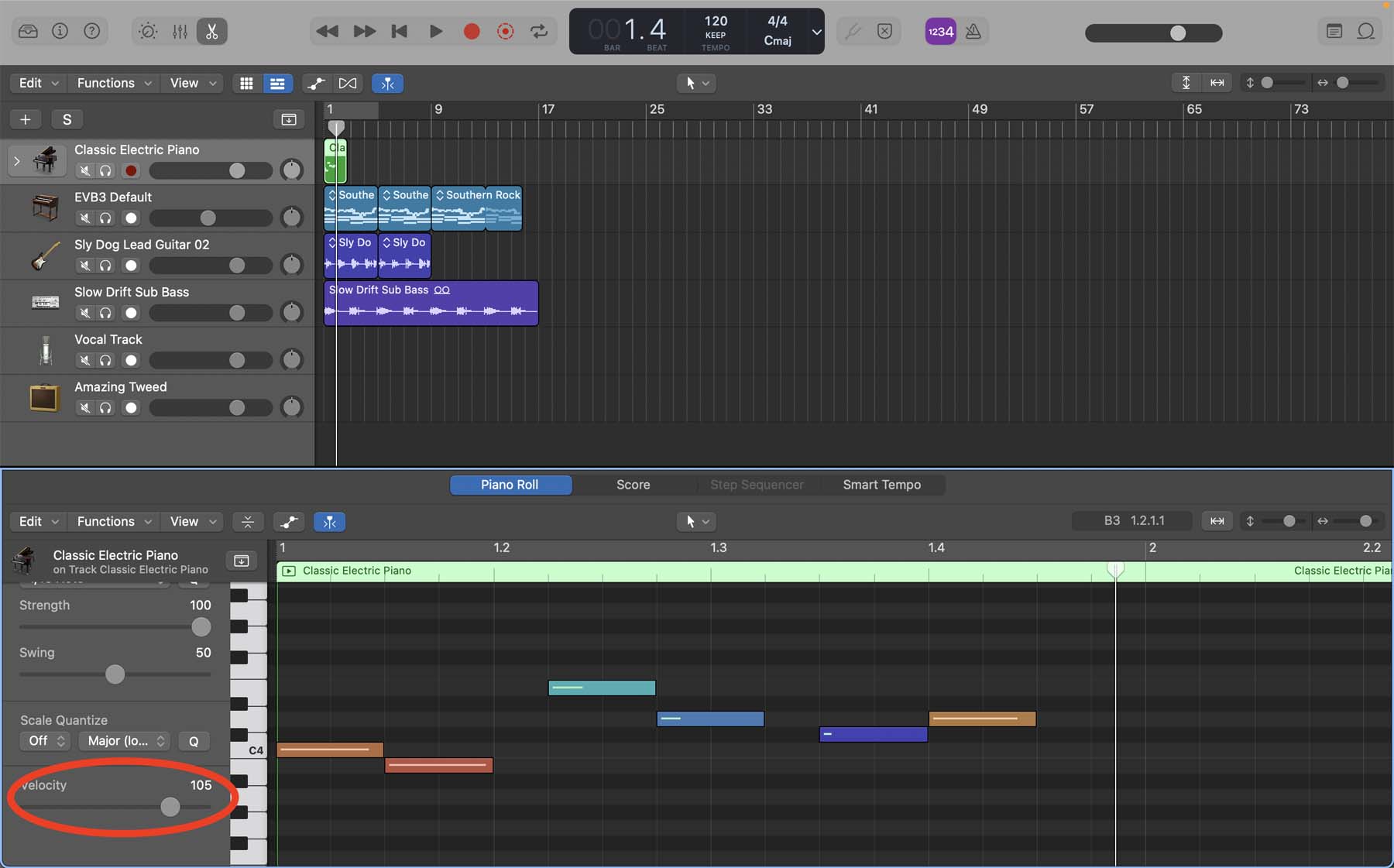Open the Library icon in the control bar
The width and height of the screenshot is (1394, 868).
point(28,32)
